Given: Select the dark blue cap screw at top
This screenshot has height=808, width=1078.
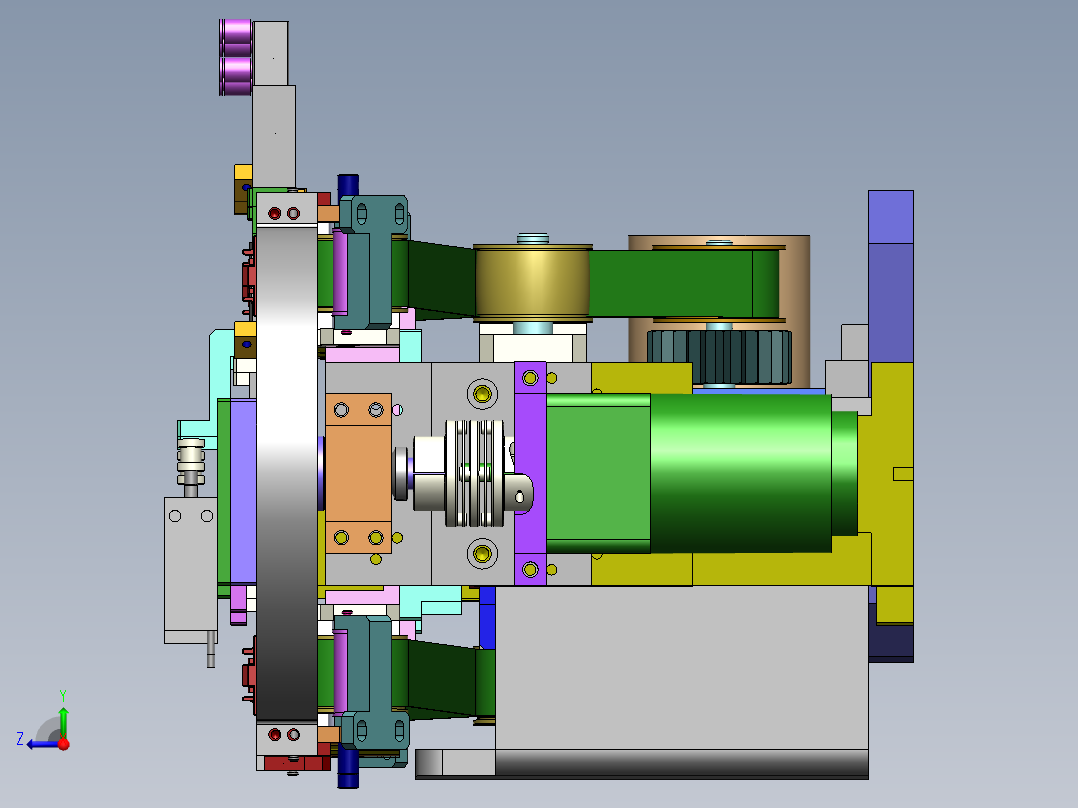Looking at the screenshot, I should pyautogui.click(x=347, y=185).
